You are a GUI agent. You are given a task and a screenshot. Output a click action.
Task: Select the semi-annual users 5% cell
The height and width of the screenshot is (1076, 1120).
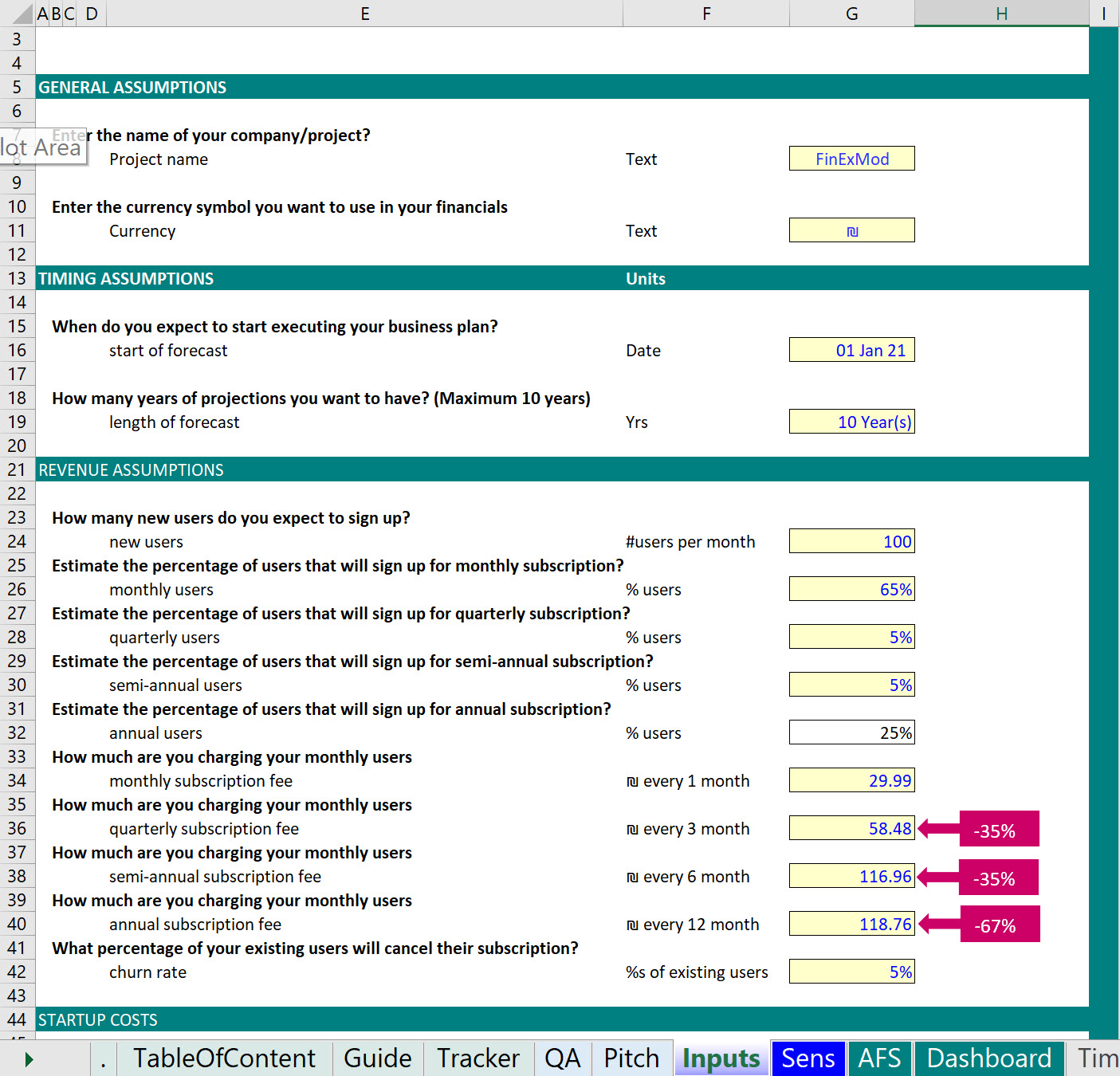pos(852,685)
